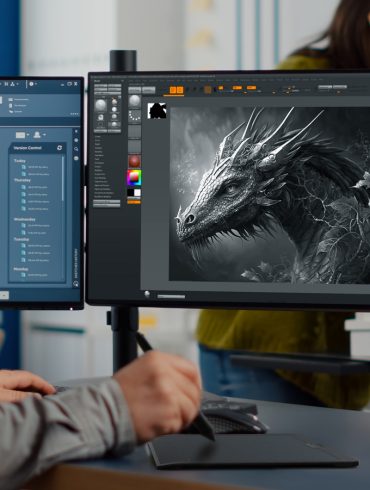
Task: Click the dotted stroke type icon
Action: [135, 116]
